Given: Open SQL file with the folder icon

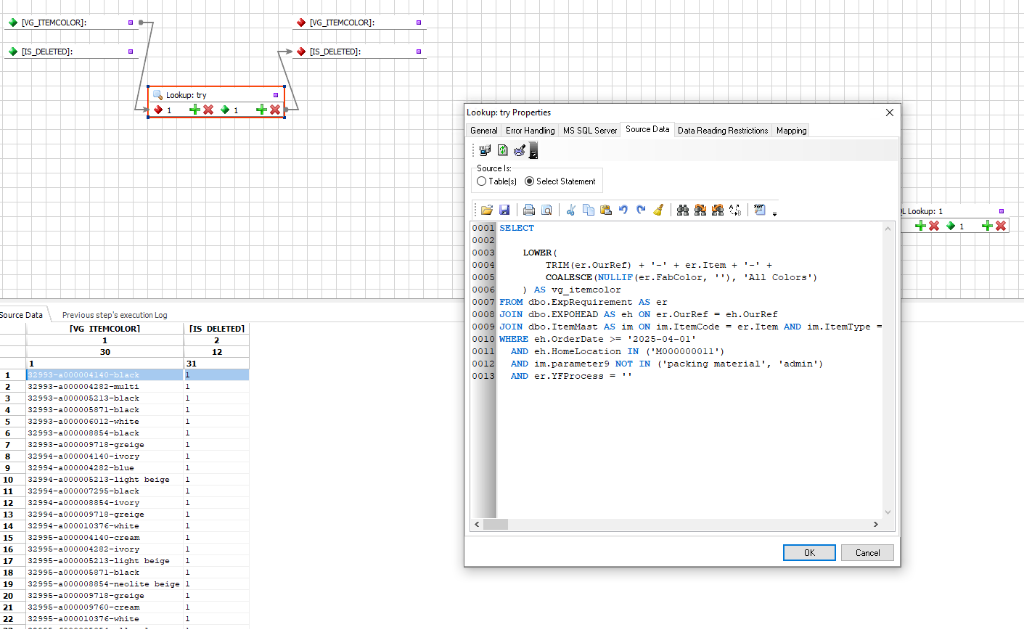Looking at the screenshot, I should pos(487,210).
